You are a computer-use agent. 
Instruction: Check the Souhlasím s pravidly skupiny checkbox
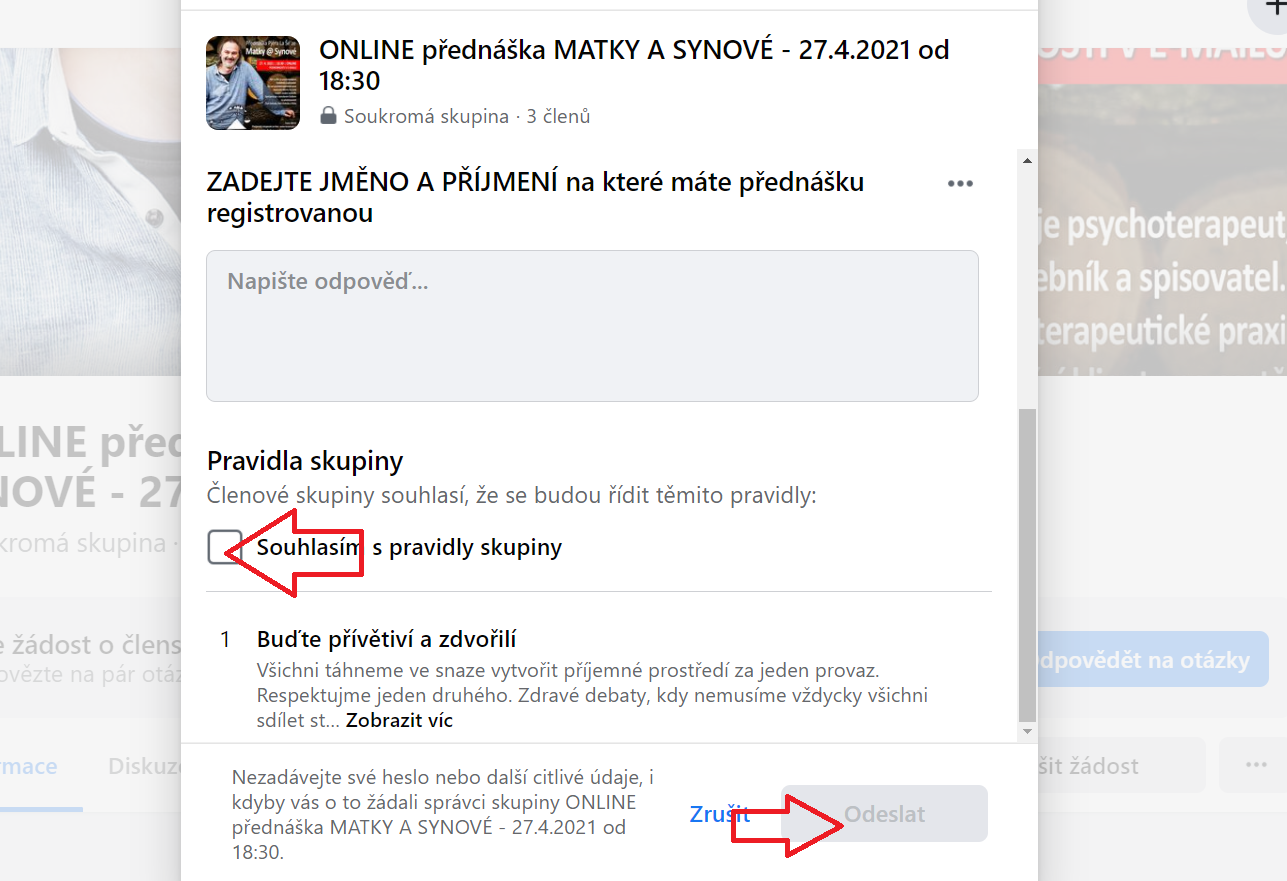[x=224, y=547]
